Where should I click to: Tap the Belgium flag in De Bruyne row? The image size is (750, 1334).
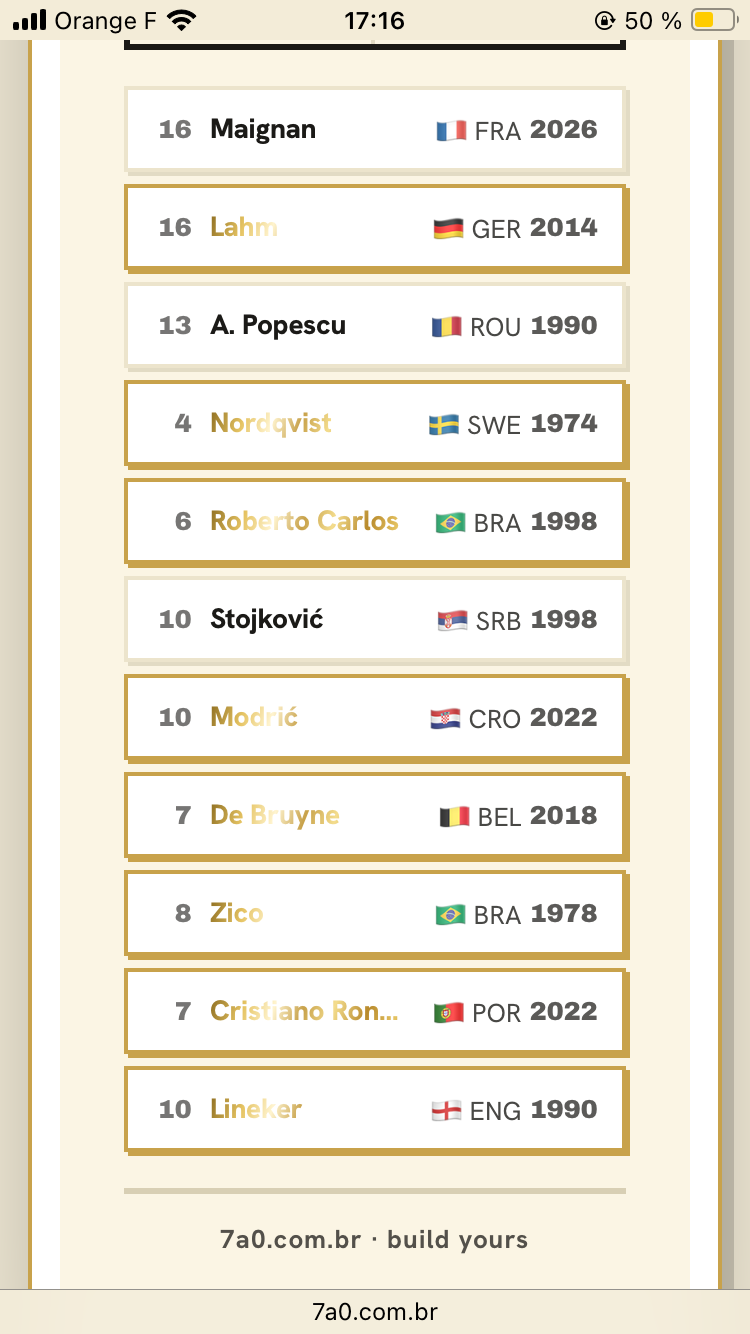[454, 817]
